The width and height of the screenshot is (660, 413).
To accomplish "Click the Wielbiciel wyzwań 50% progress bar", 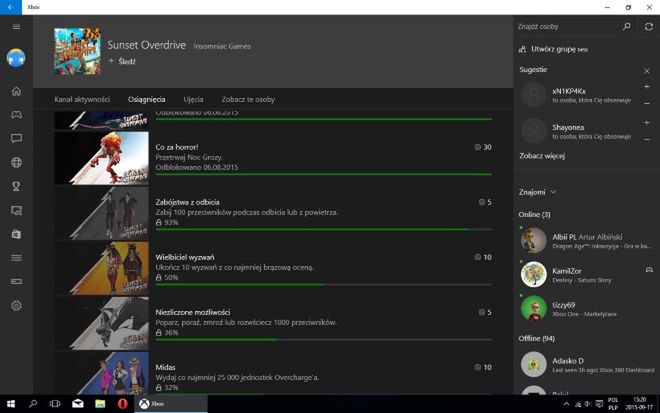I will click(323, 285).
